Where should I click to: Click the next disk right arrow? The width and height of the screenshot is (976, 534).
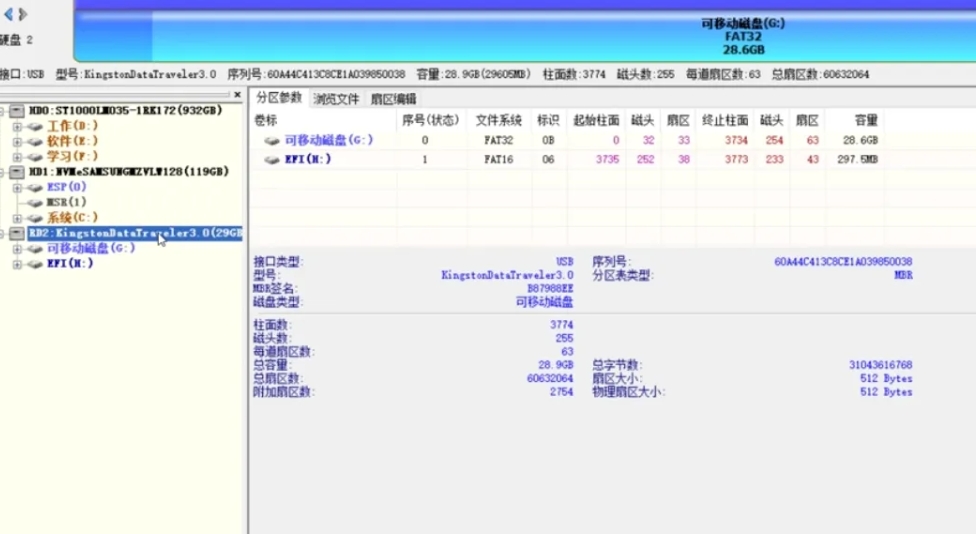pos(23,14)
